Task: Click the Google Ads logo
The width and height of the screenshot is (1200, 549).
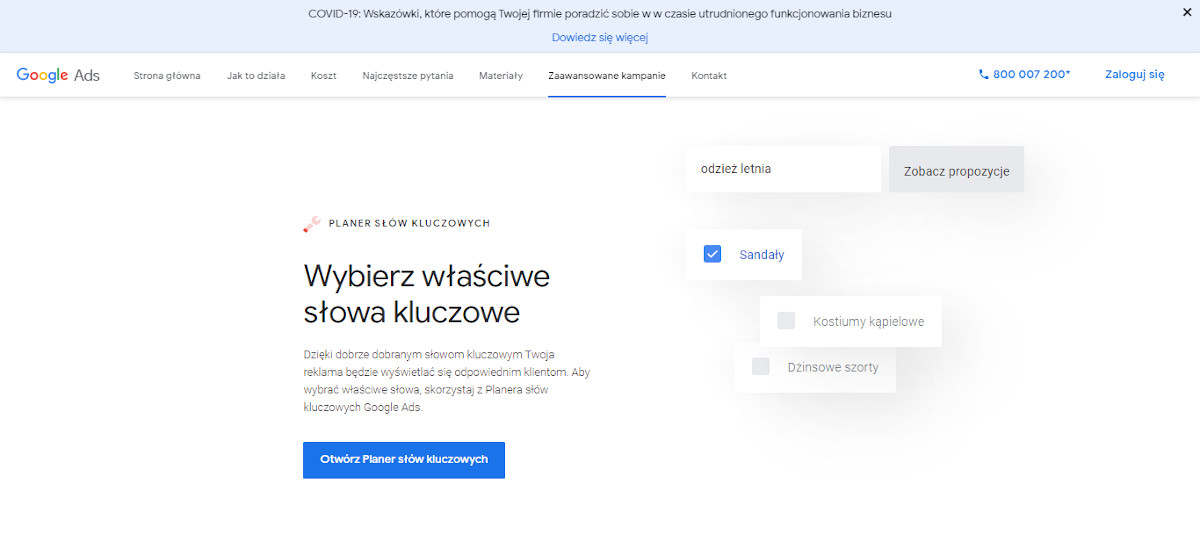Action: coord(58,75)
